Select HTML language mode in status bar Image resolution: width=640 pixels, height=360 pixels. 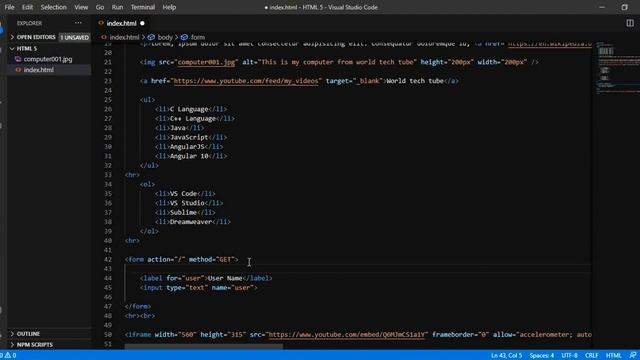click(613, 355)
